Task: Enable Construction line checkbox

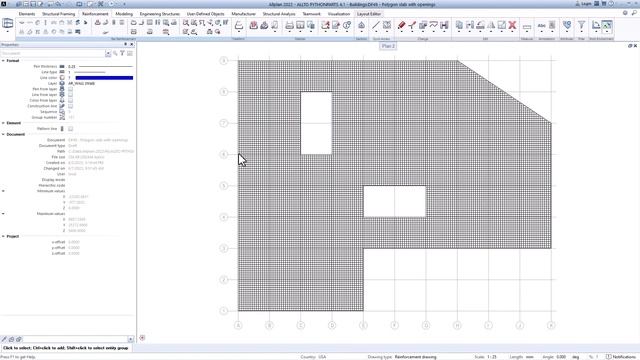Action: pyautogui.click(x=71, y=106)
